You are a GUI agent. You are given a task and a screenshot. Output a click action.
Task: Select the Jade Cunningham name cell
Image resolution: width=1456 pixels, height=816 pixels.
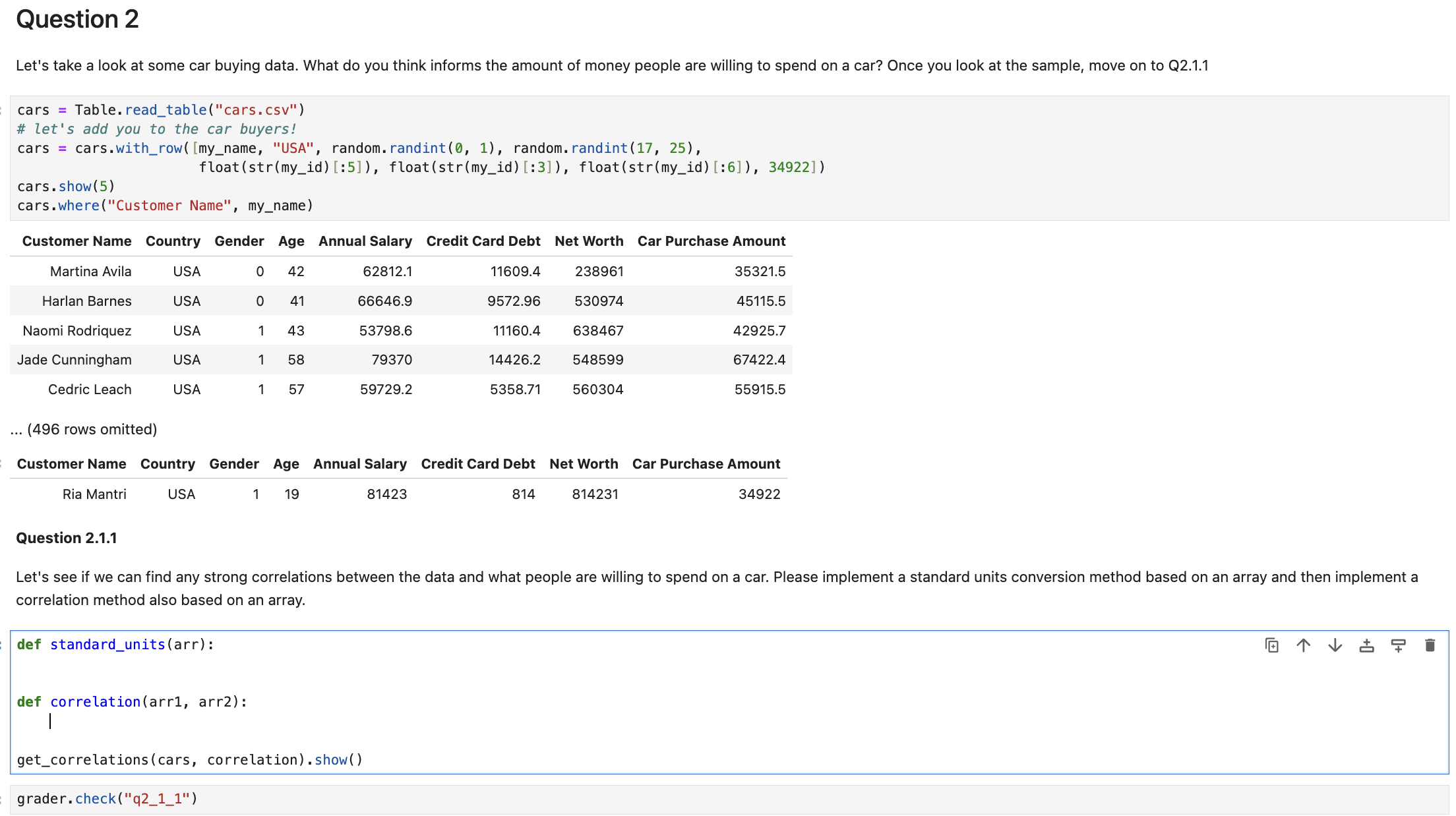tap(75, 360)
